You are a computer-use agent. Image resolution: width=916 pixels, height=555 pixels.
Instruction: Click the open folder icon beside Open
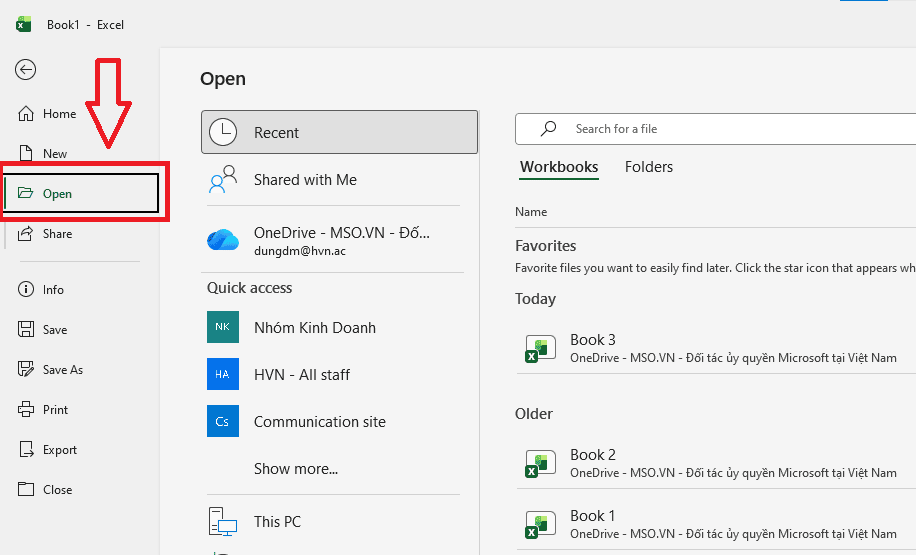click(x=25, y=193)
